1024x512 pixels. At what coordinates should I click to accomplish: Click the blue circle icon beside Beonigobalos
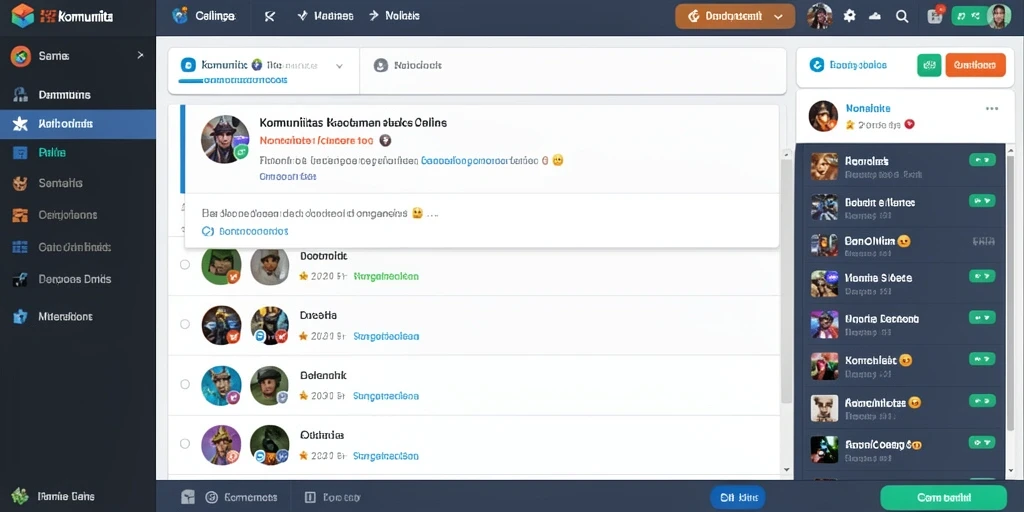[x=816, y=64]
